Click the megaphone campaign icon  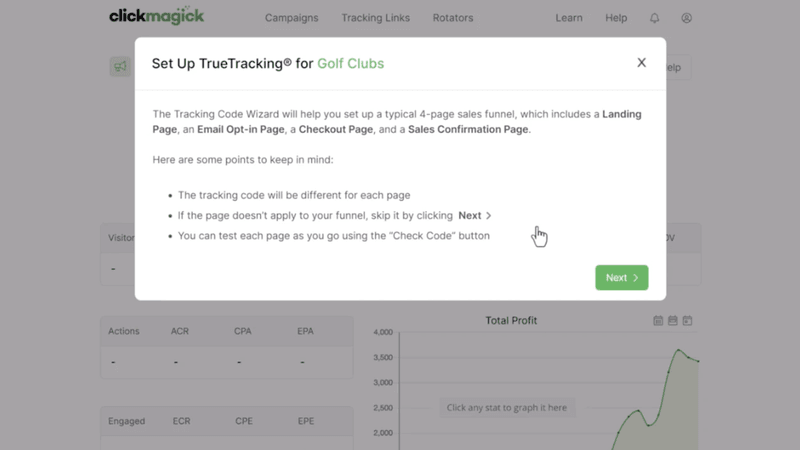coord(120,67)
